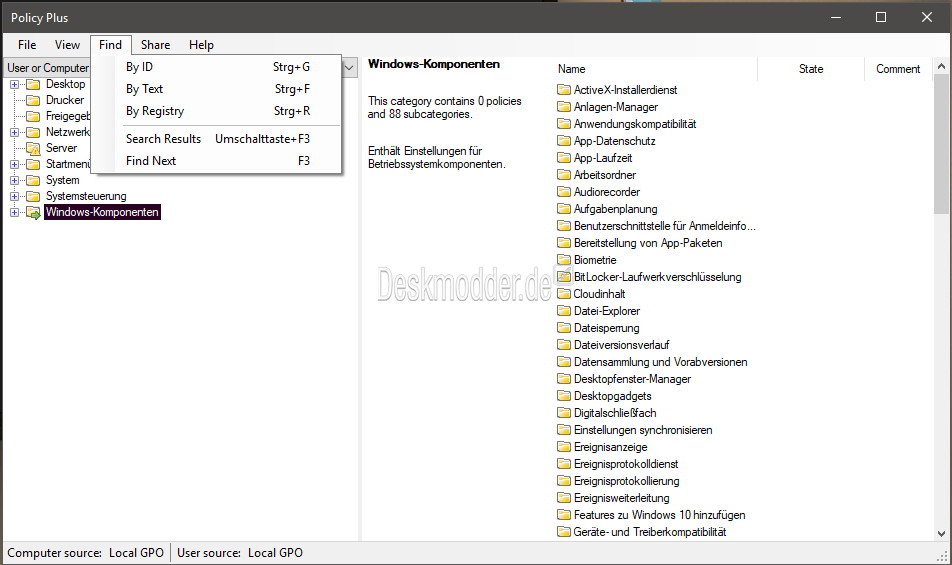Viewport: 952px width, 565px height.
Task: Click App-Datenschutz folder icon
Action: point(564,141)
